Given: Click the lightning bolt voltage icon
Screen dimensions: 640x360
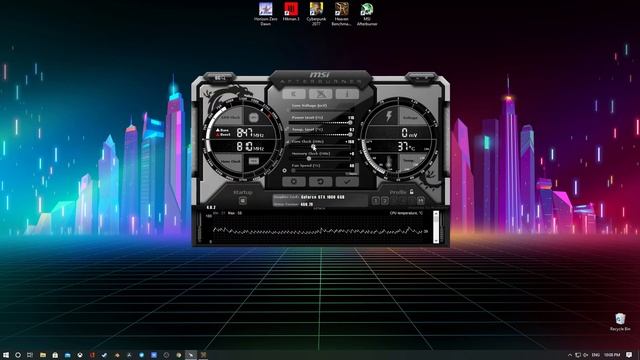Looking at the screenshot, I should (389, 116).
